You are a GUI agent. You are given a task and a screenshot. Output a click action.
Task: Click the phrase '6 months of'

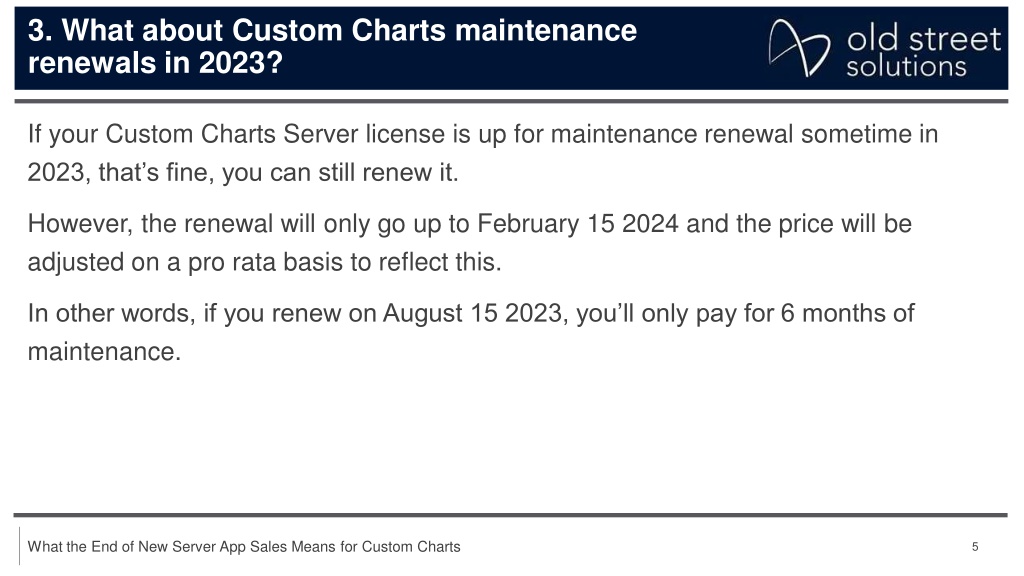(x=848, y=313)
